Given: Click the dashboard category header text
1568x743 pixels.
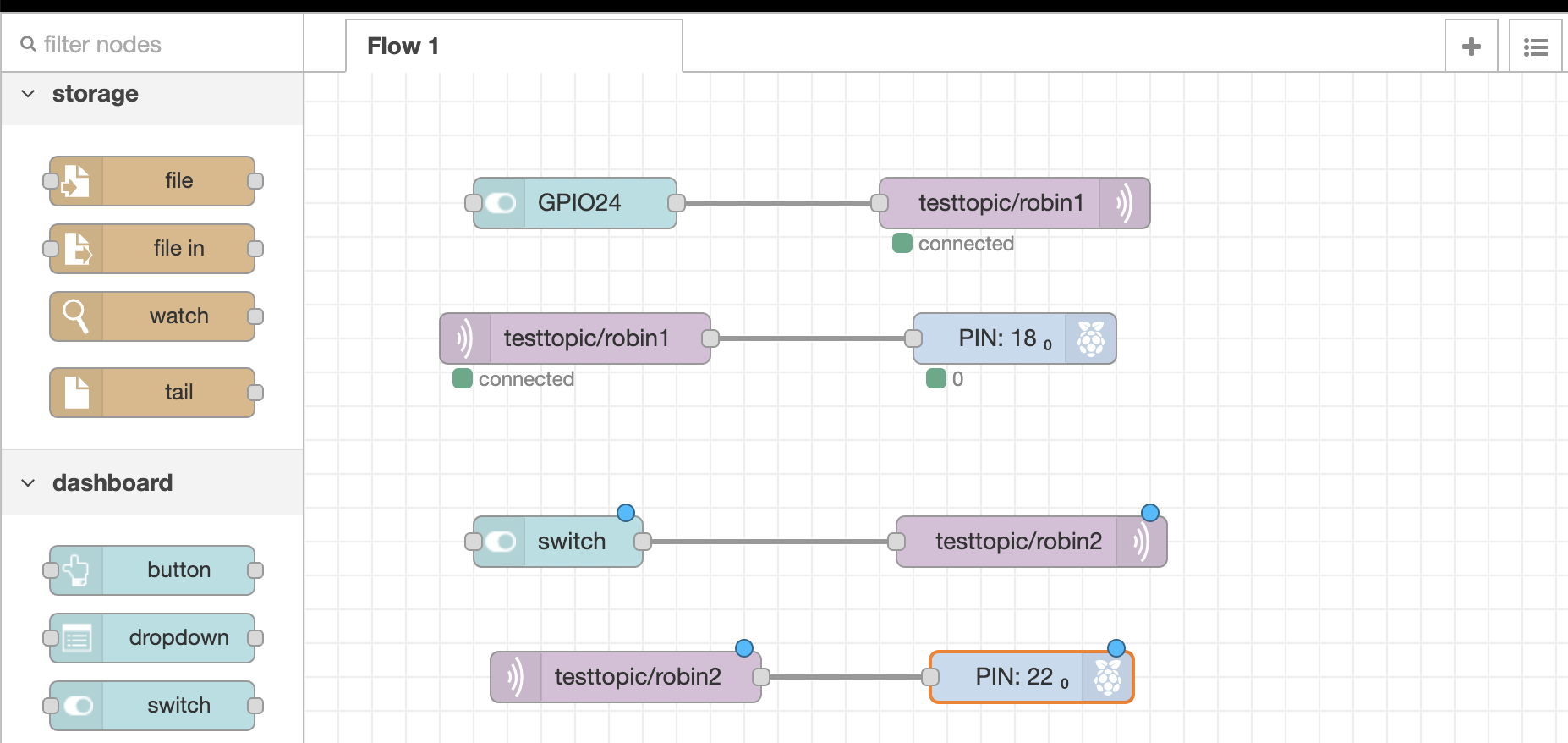Looking at the screenshot, I should (x=112, y=483).
